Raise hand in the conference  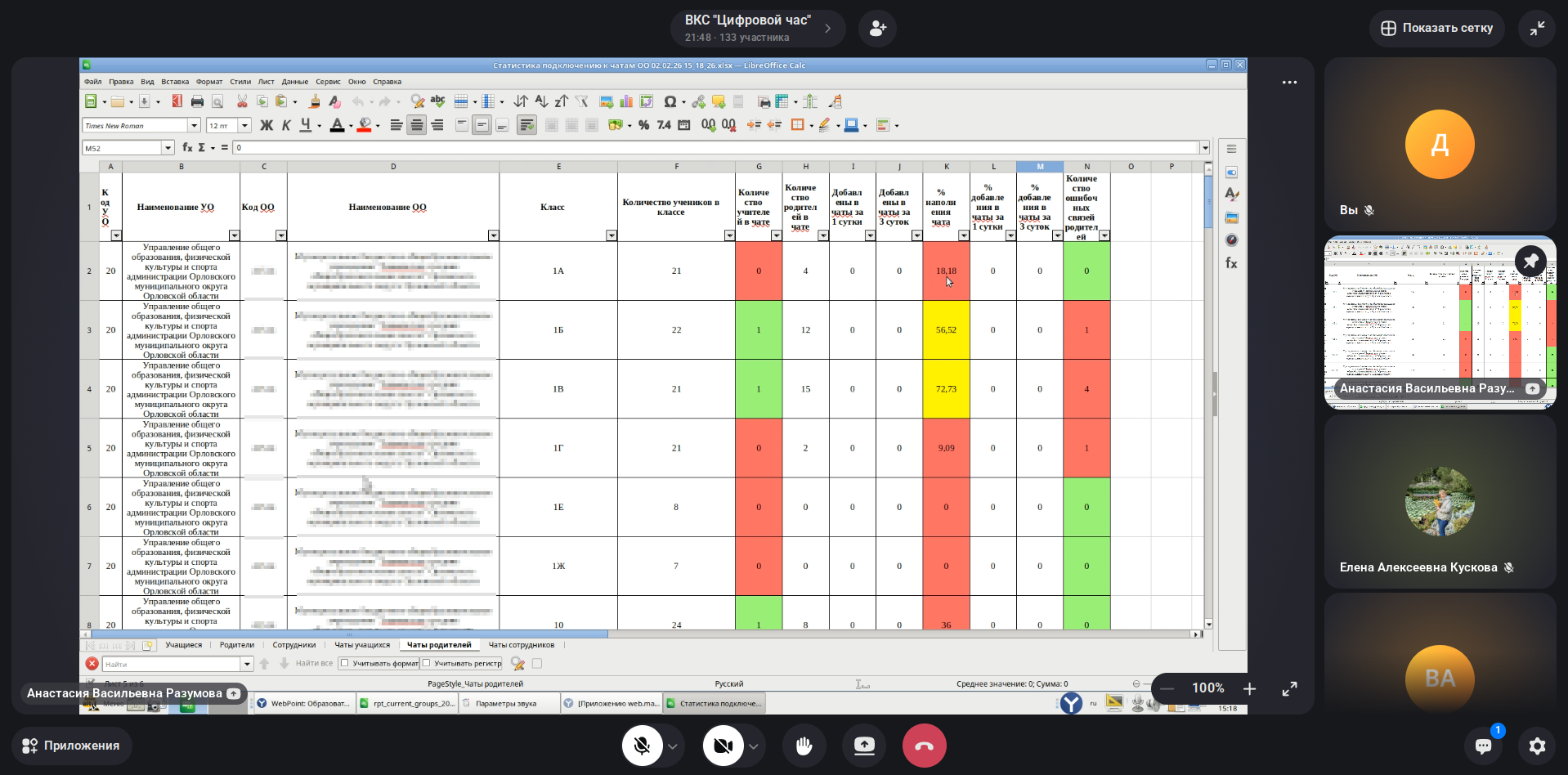coord(804,746)
